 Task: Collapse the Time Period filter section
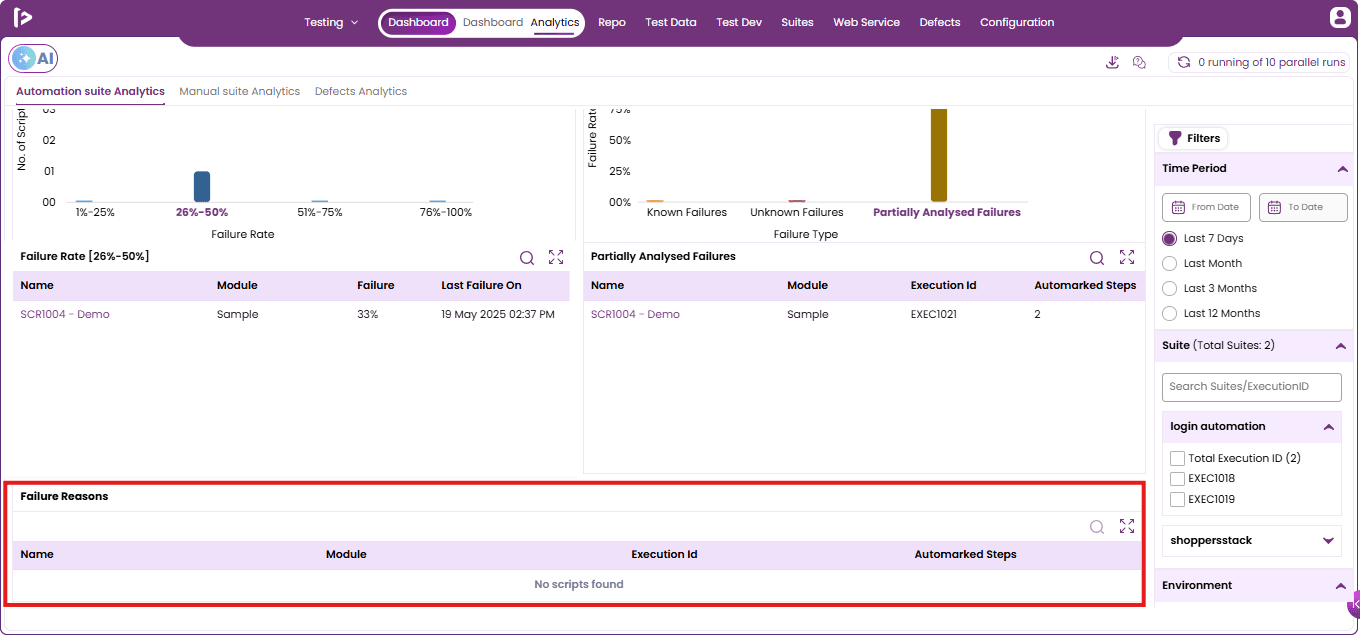click(1342, 169)
